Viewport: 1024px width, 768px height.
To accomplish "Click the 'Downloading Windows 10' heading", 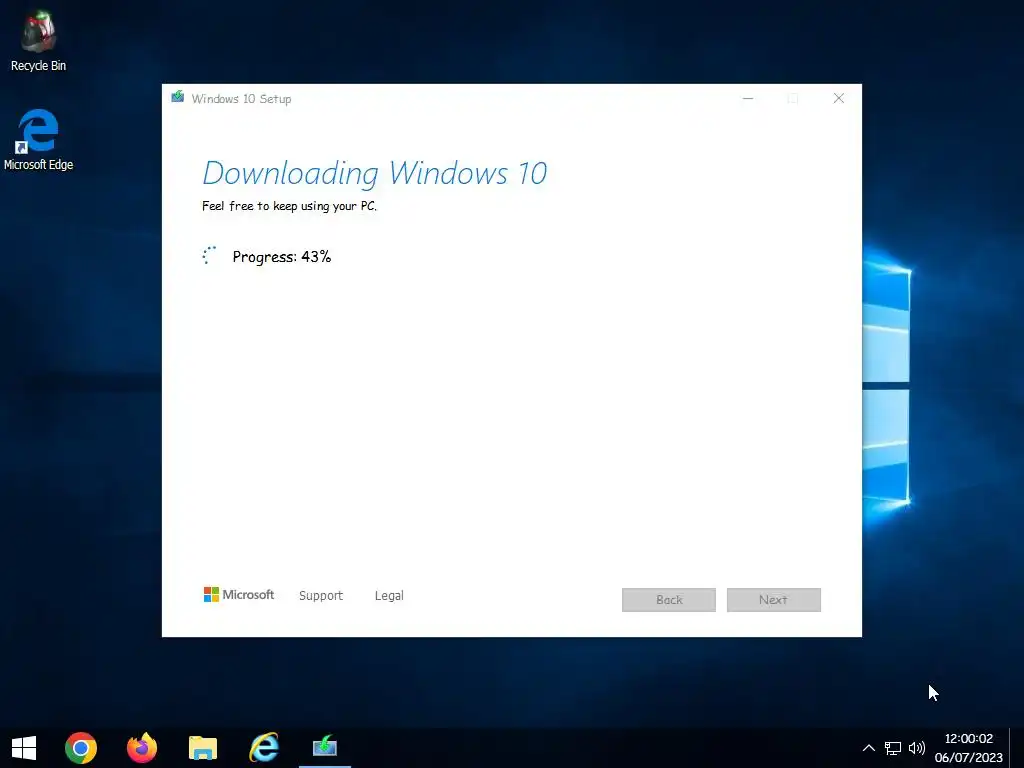I will (375, 174).
